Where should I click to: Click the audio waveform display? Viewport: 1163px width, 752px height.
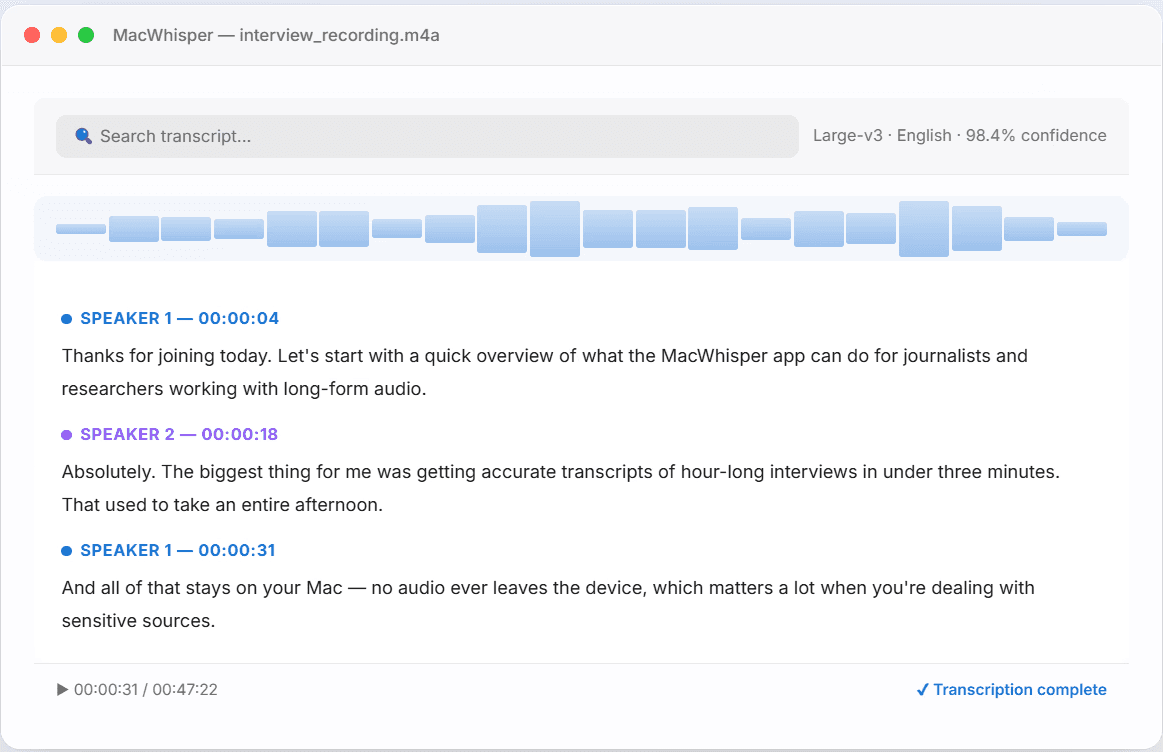tap(582, 228)
